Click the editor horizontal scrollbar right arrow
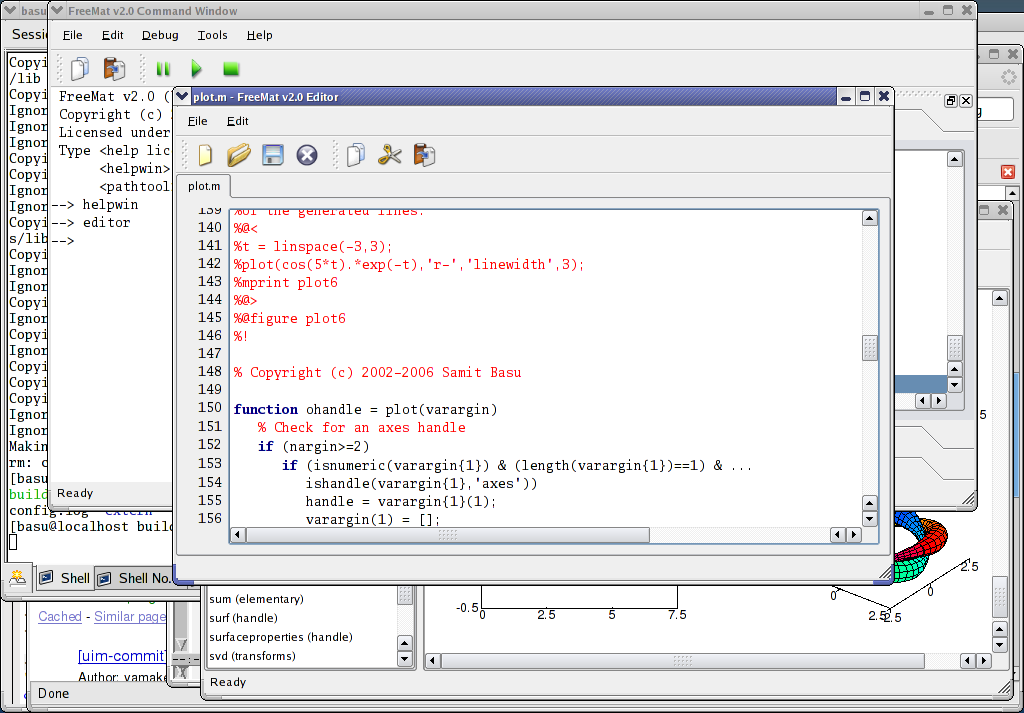 pos(854,535)
